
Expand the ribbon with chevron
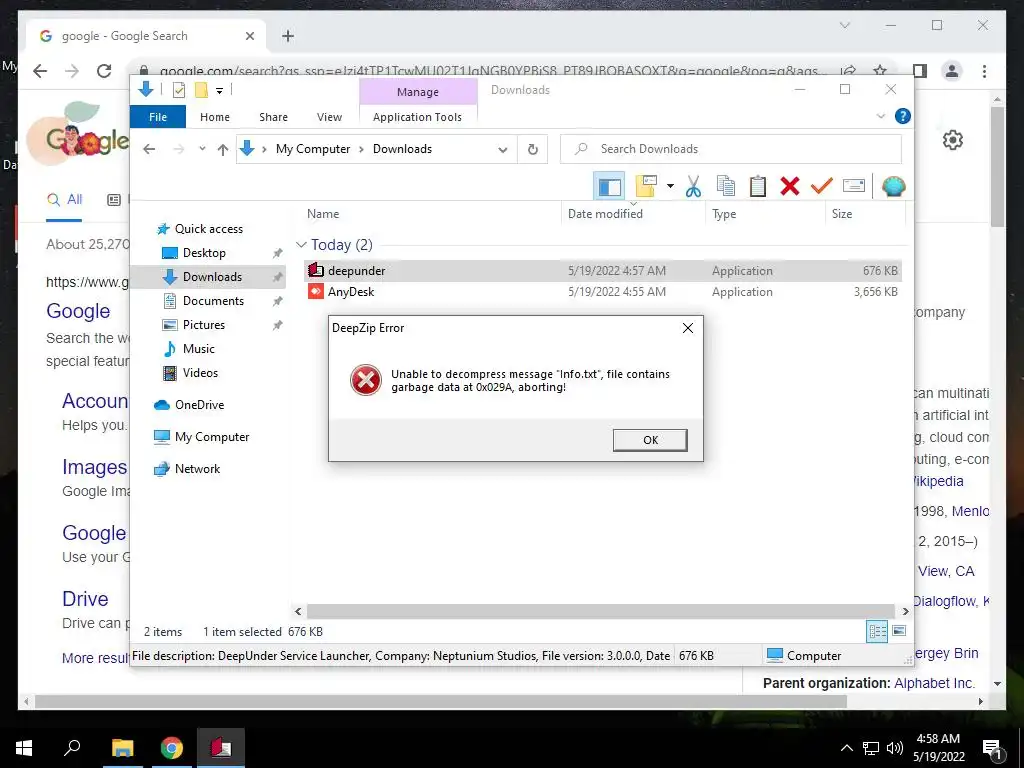click(880, 116)
